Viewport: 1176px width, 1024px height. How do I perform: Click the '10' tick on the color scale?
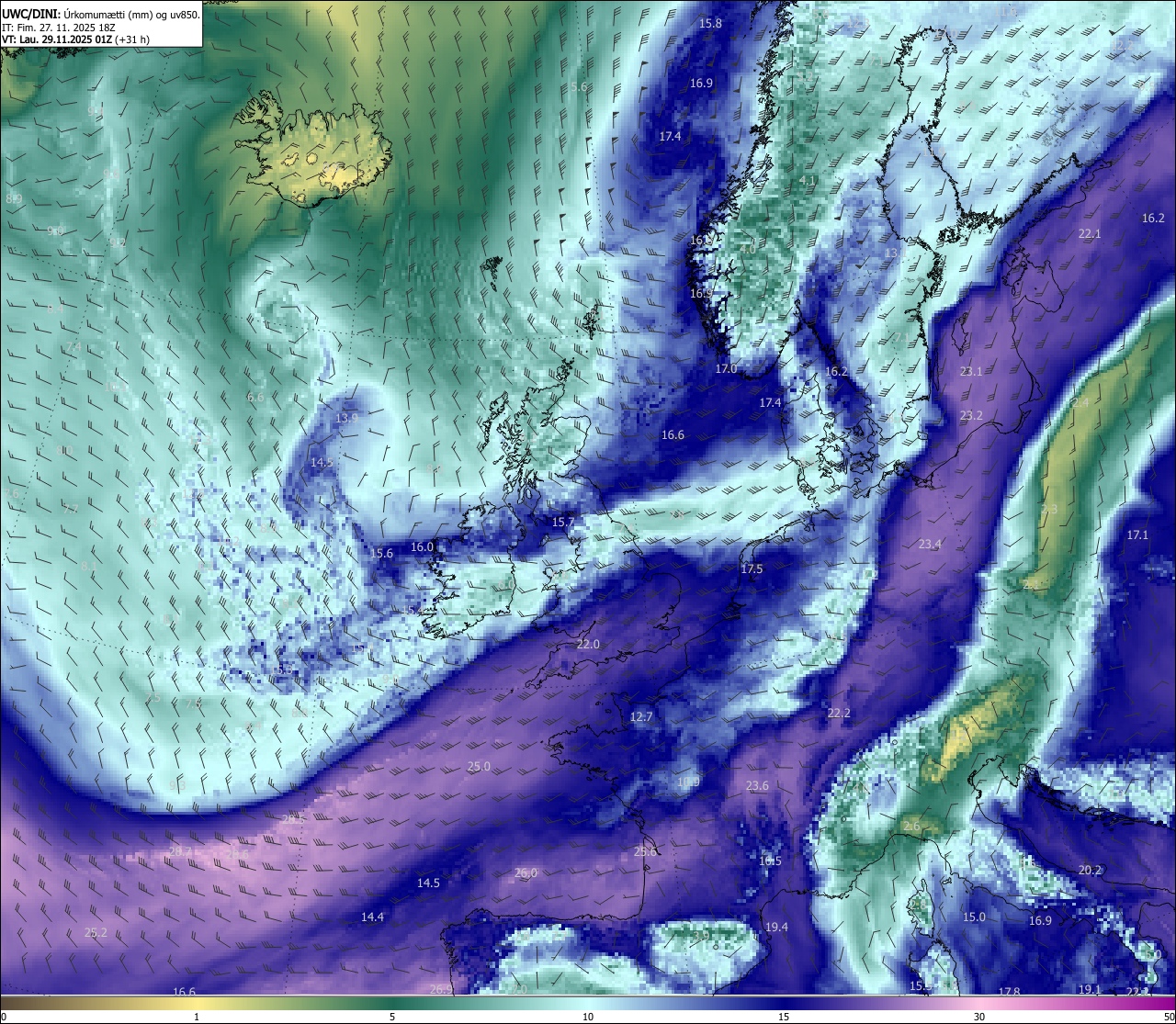(588, 1017)
